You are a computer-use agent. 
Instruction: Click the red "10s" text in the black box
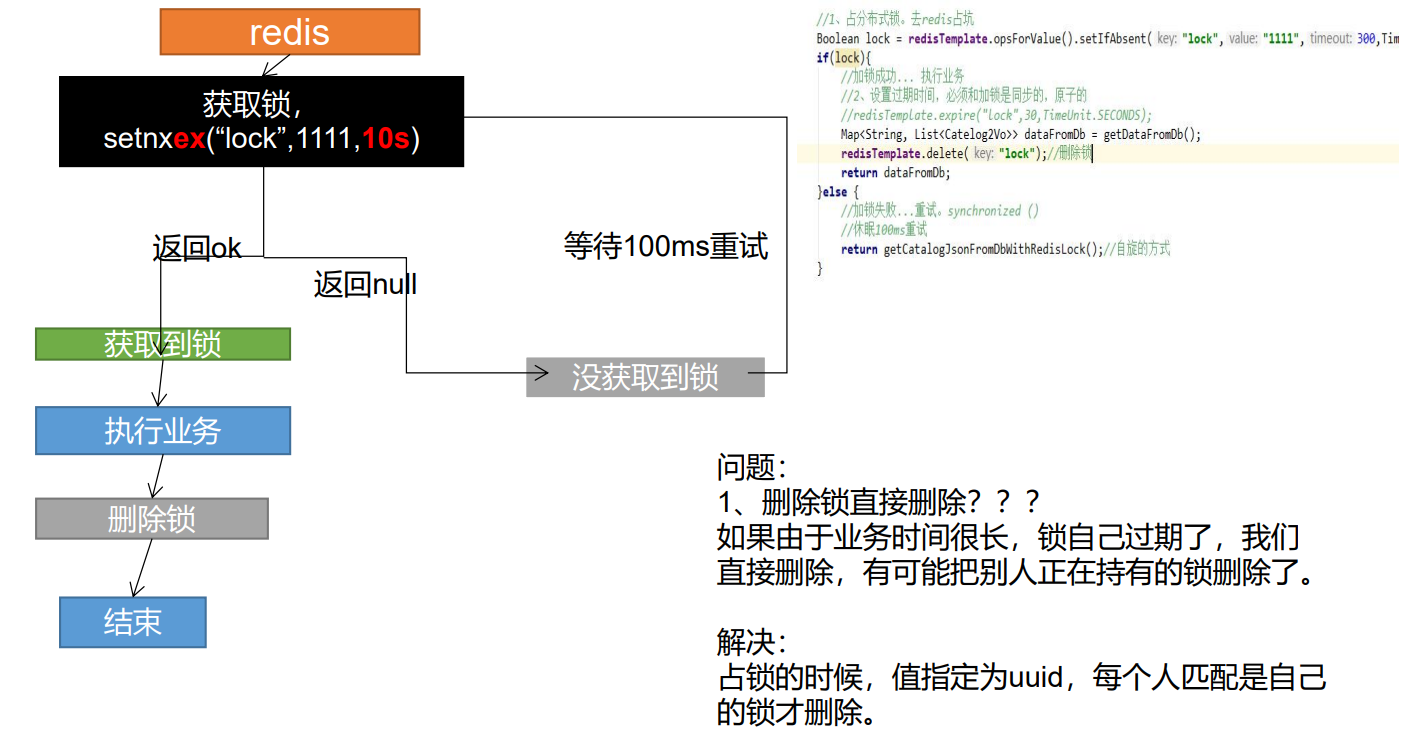point(386,139)
